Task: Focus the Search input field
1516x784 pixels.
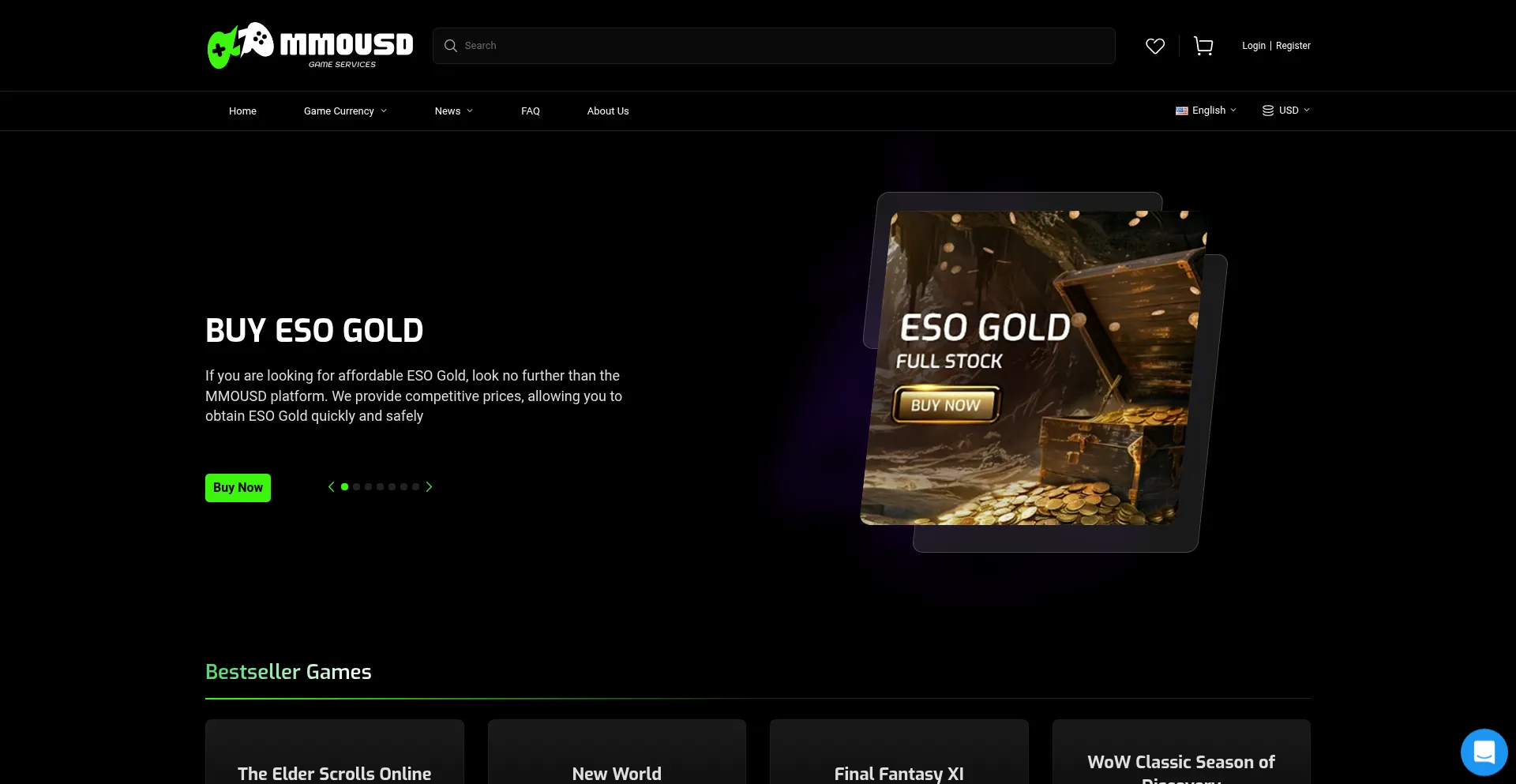Action: coord(774,46)
